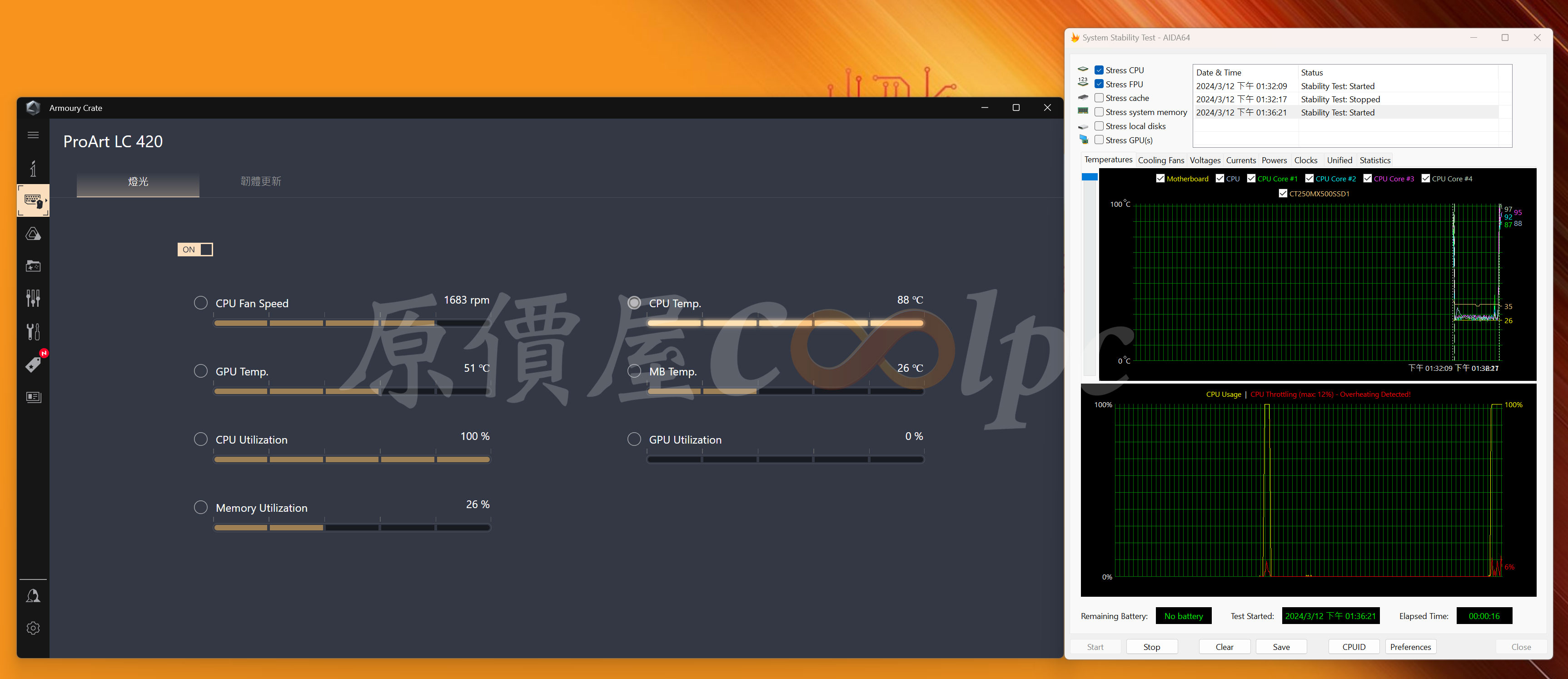The width and height of the screenshot is (1568, 679).
Task: Open the Tools wrench icon in sidebar
Action: point(34,331)
